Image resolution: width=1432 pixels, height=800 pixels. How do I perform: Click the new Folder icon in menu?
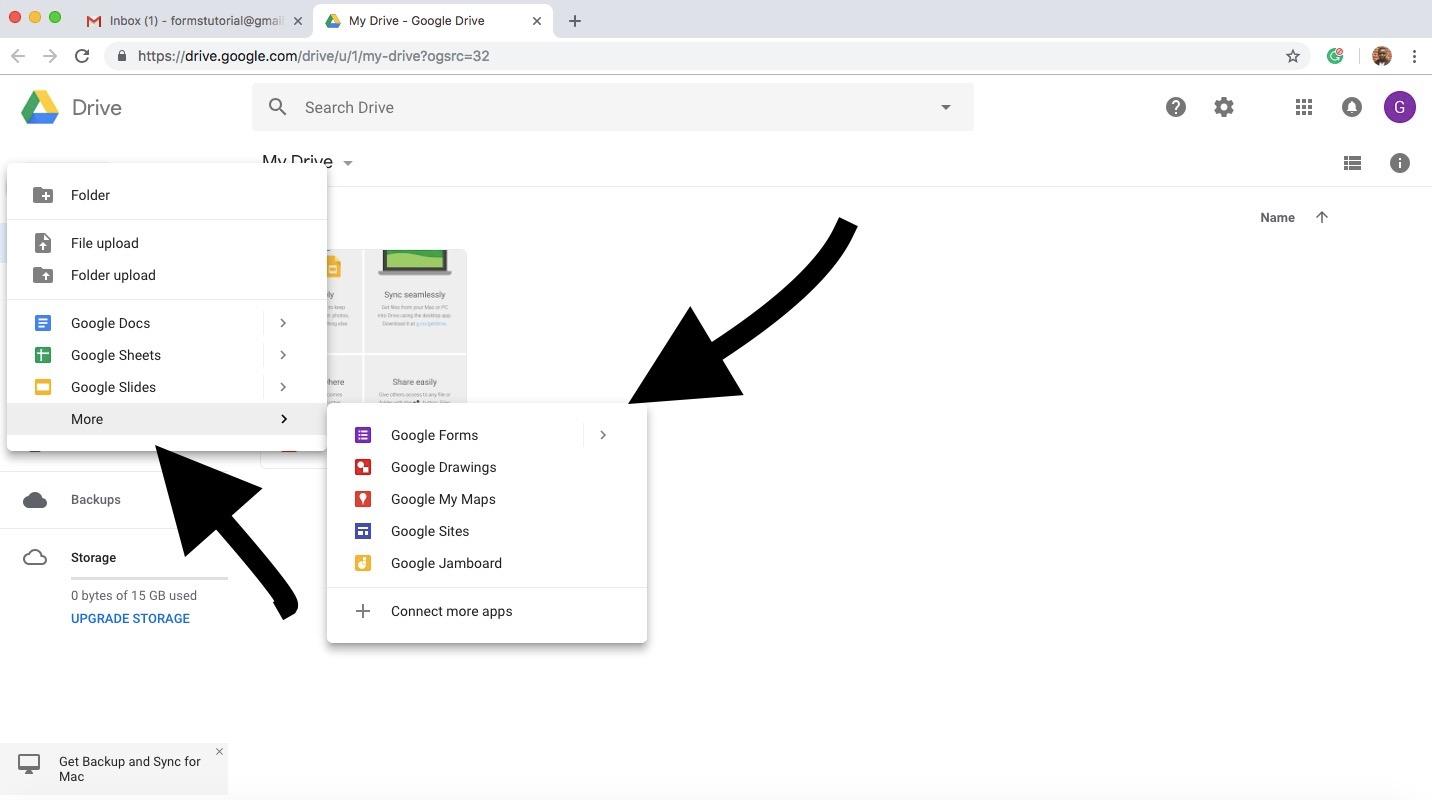(43, 195)
